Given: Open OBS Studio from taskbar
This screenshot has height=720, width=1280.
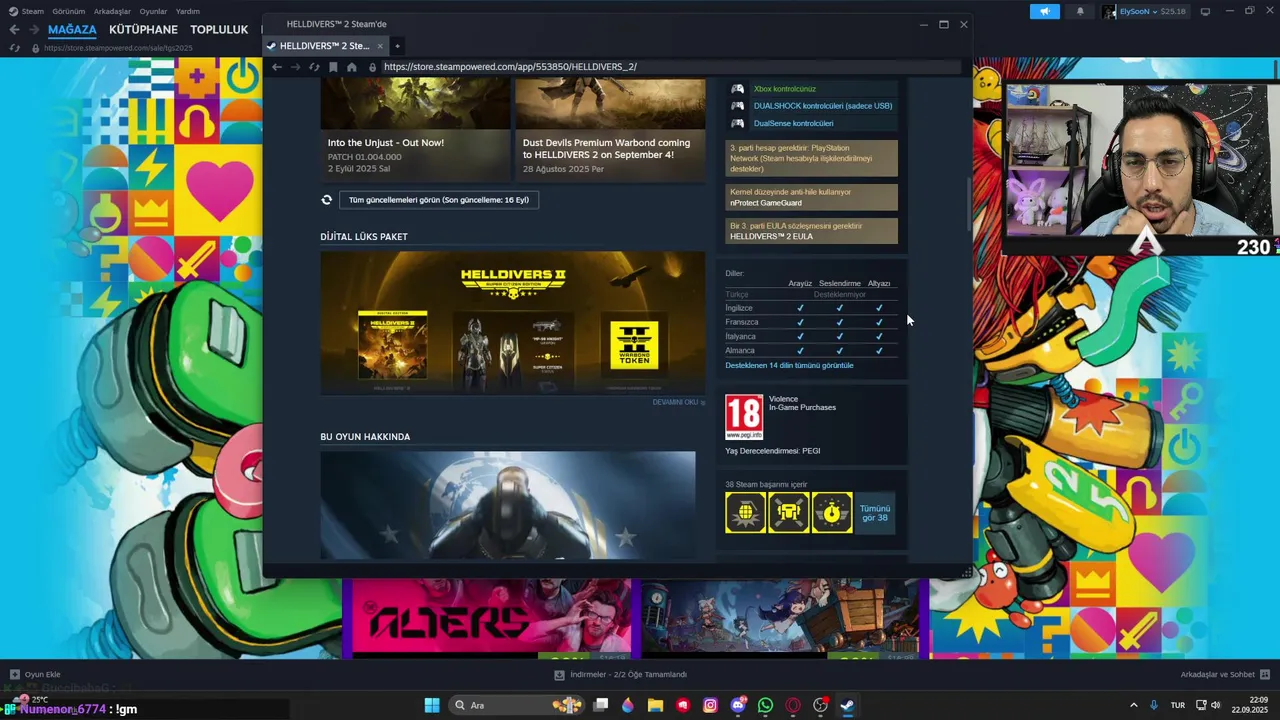Looking at the screenshot, I should click(820, 705).
